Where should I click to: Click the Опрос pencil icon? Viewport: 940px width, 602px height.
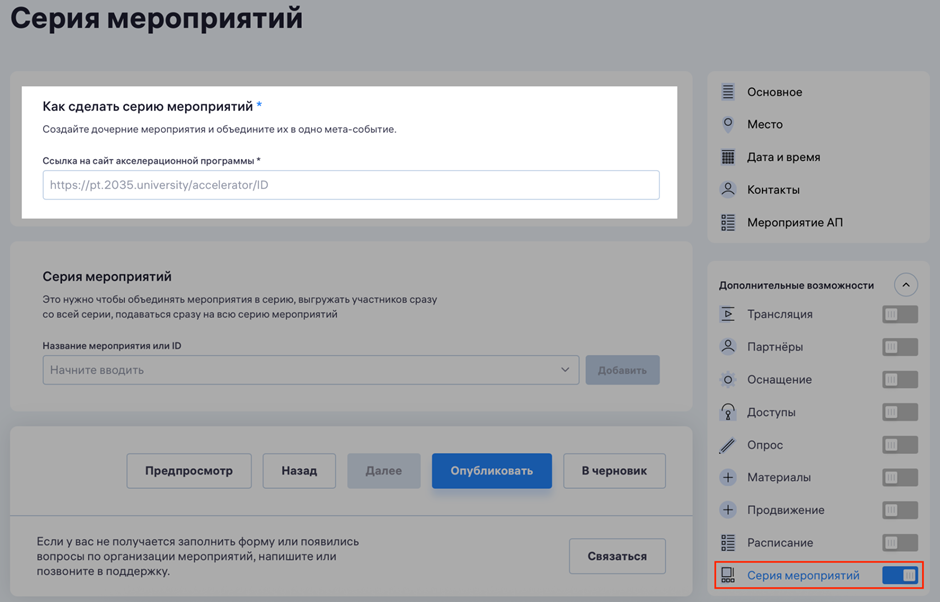728,445
